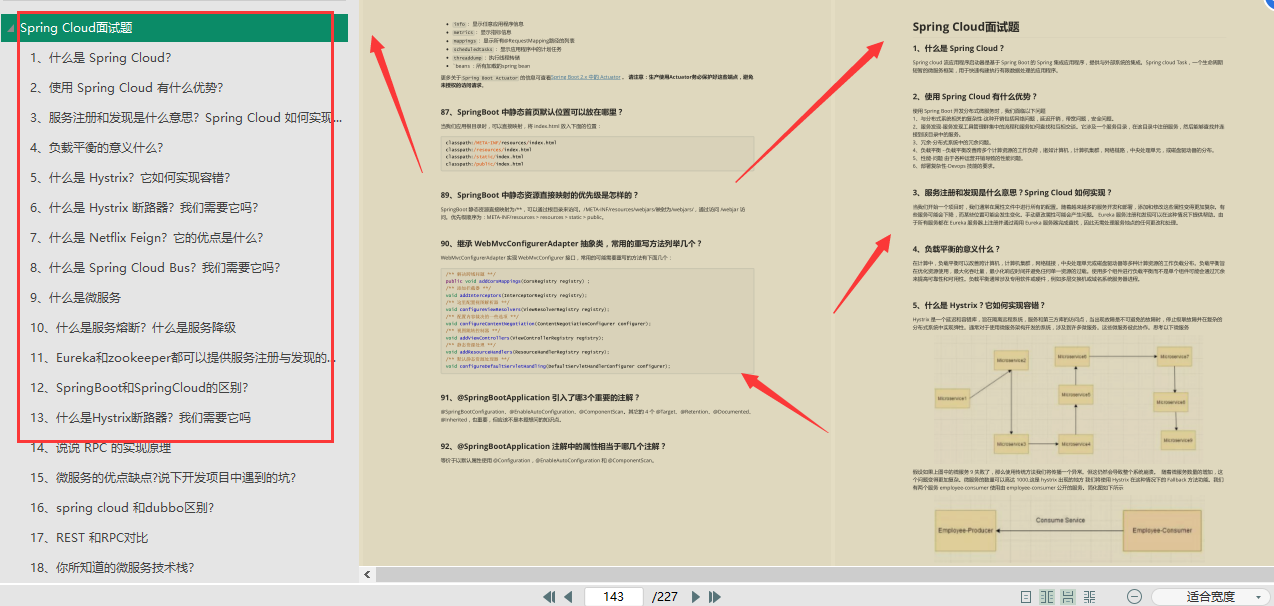Screen dimensions: 1274x606
Task: Open bookmark 3、服务注册和发现是什么意思?
Action: pos(186,118)
